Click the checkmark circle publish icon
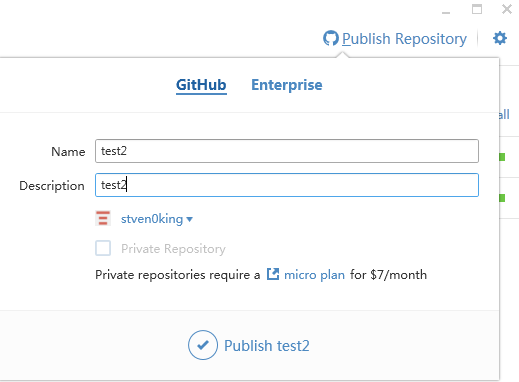Screen dimensions: 519x382 [x=203, y=345]
